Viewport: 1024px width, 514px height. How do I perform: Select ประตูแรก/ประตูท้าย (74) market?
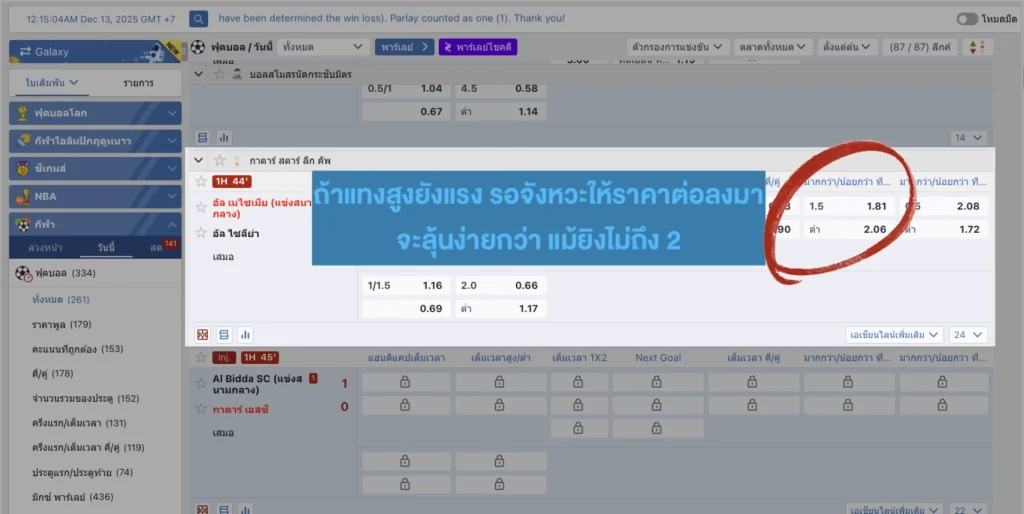(x=82, y=472)
